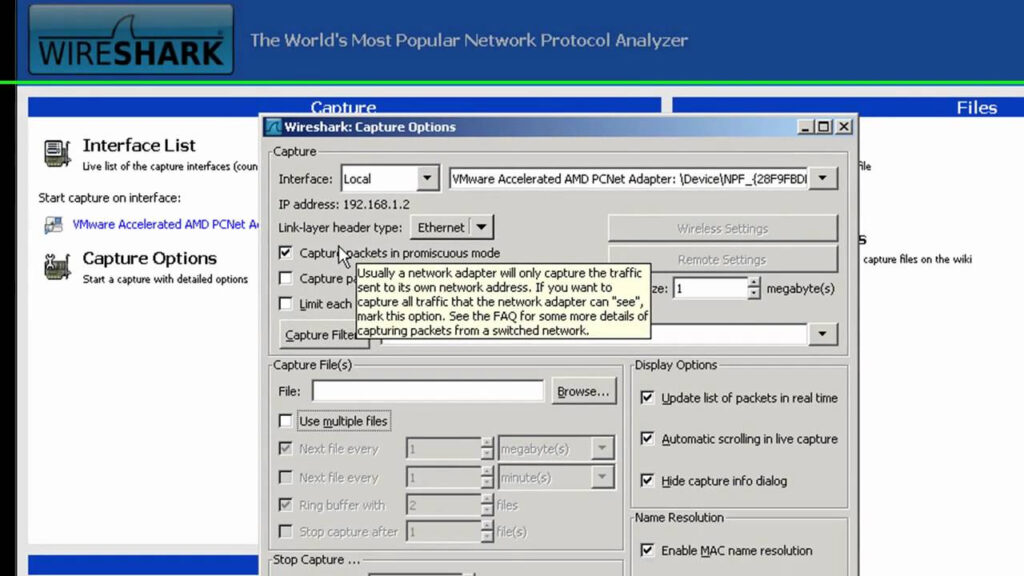Click the Interface List icon

[57, 153]
